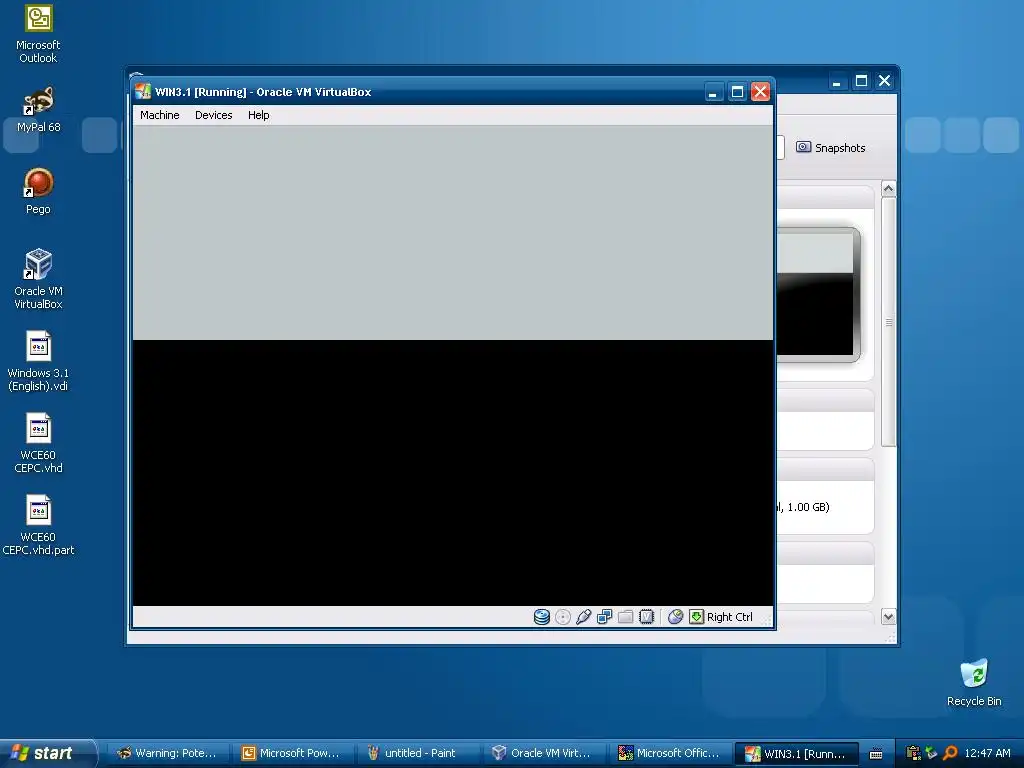1024x768 pixels.
Task: Click the scroll up arrow in Manager details
Action: 888,189
